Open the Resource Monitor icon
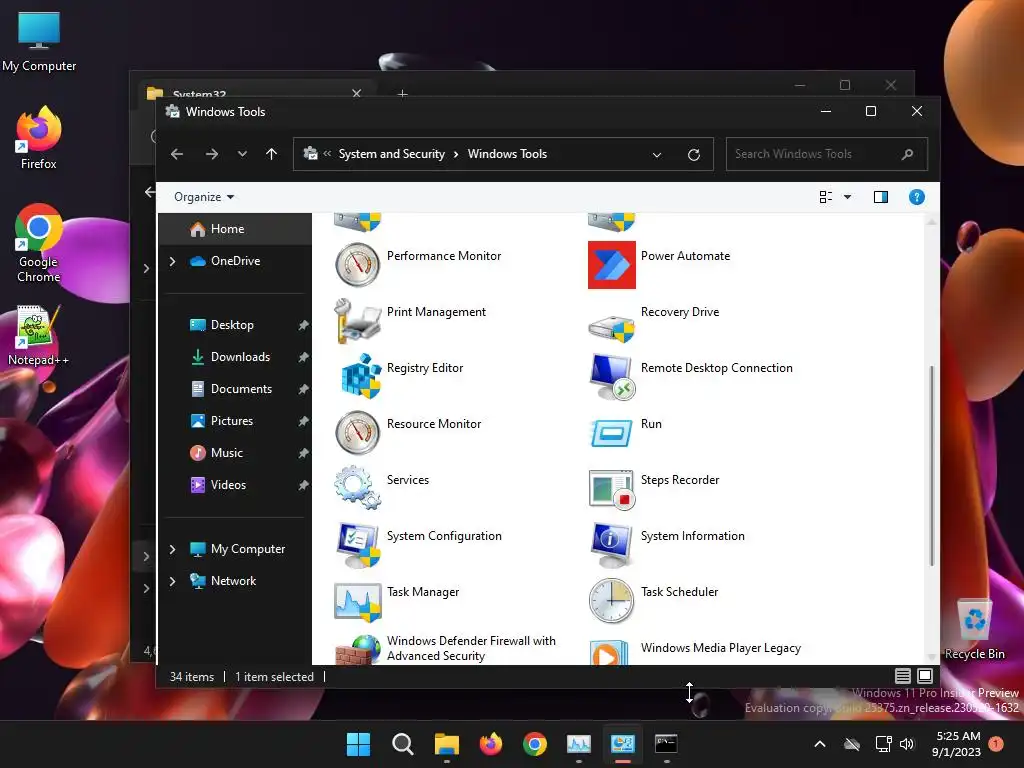The height and width of the screenshot is (768, 1024). click(357, 432)
